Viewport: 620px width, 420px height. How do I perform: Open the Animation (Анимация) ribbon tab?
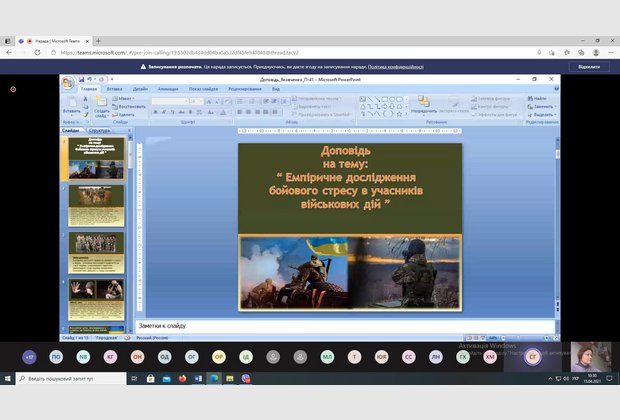[x=166, y=88]
